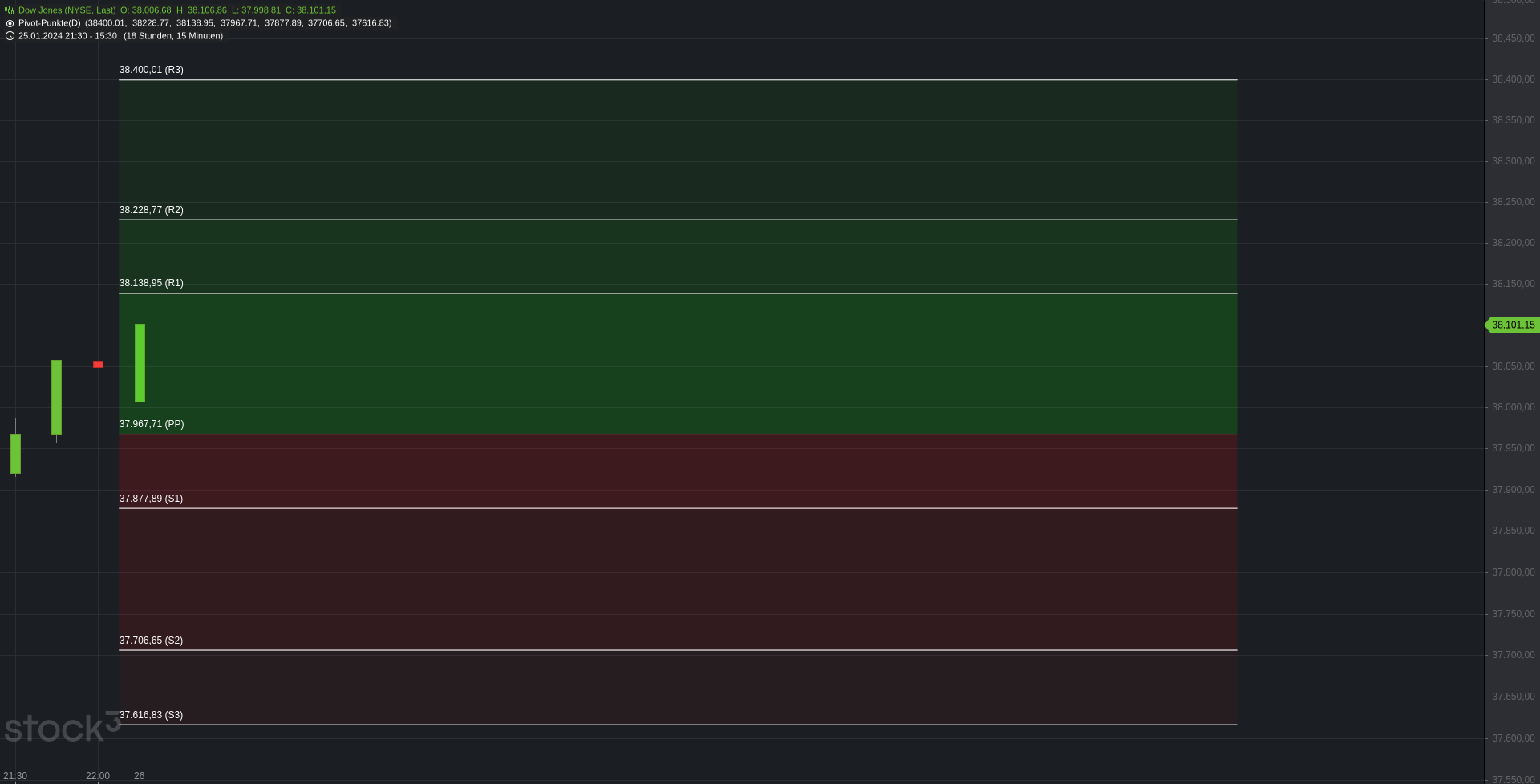Open the Dow Jones (NYSE, Last) legend
1540x784 pixels.
tap(67, 10)
